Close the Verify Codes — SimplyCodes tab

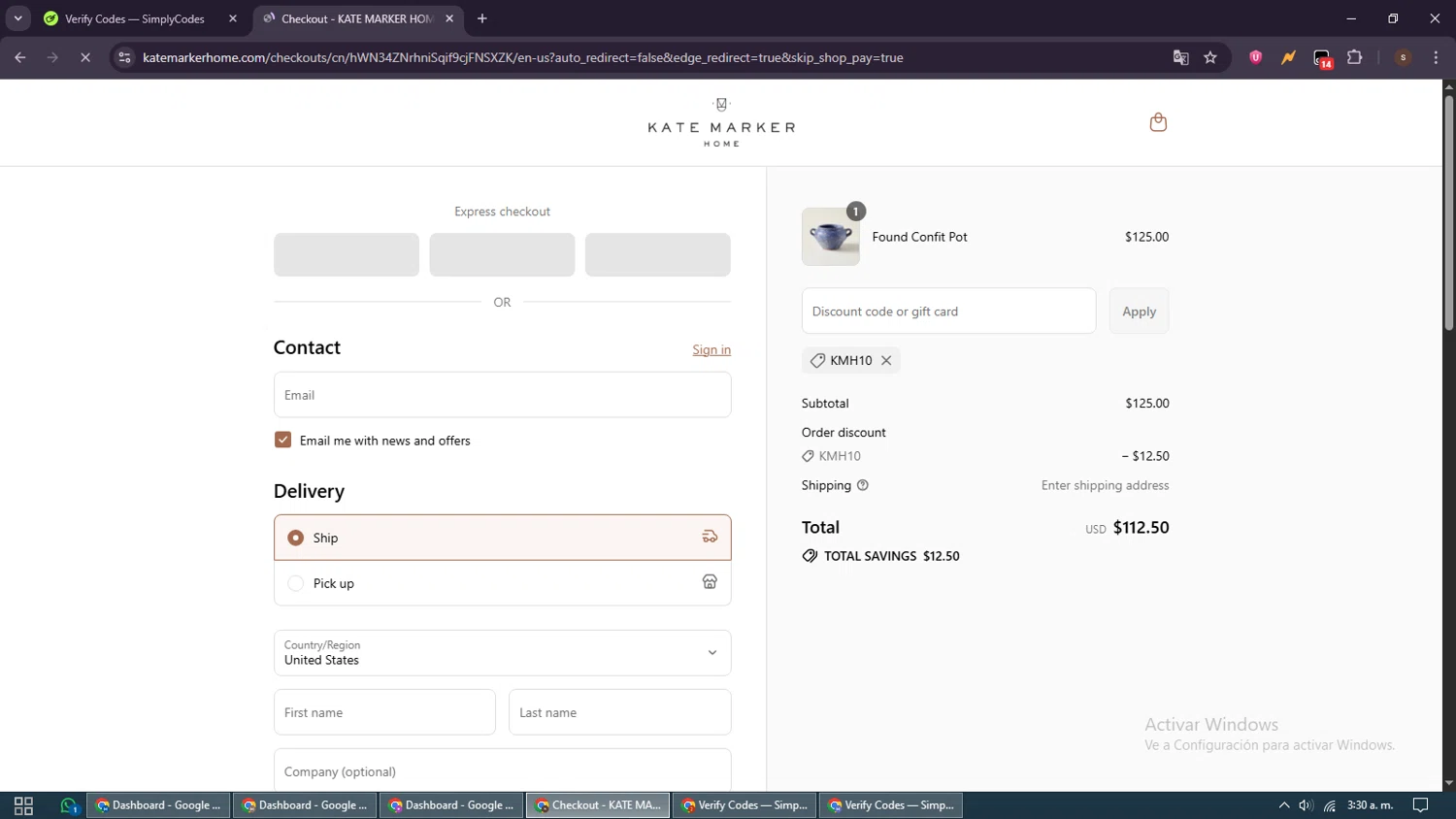[x=233, y=18]
